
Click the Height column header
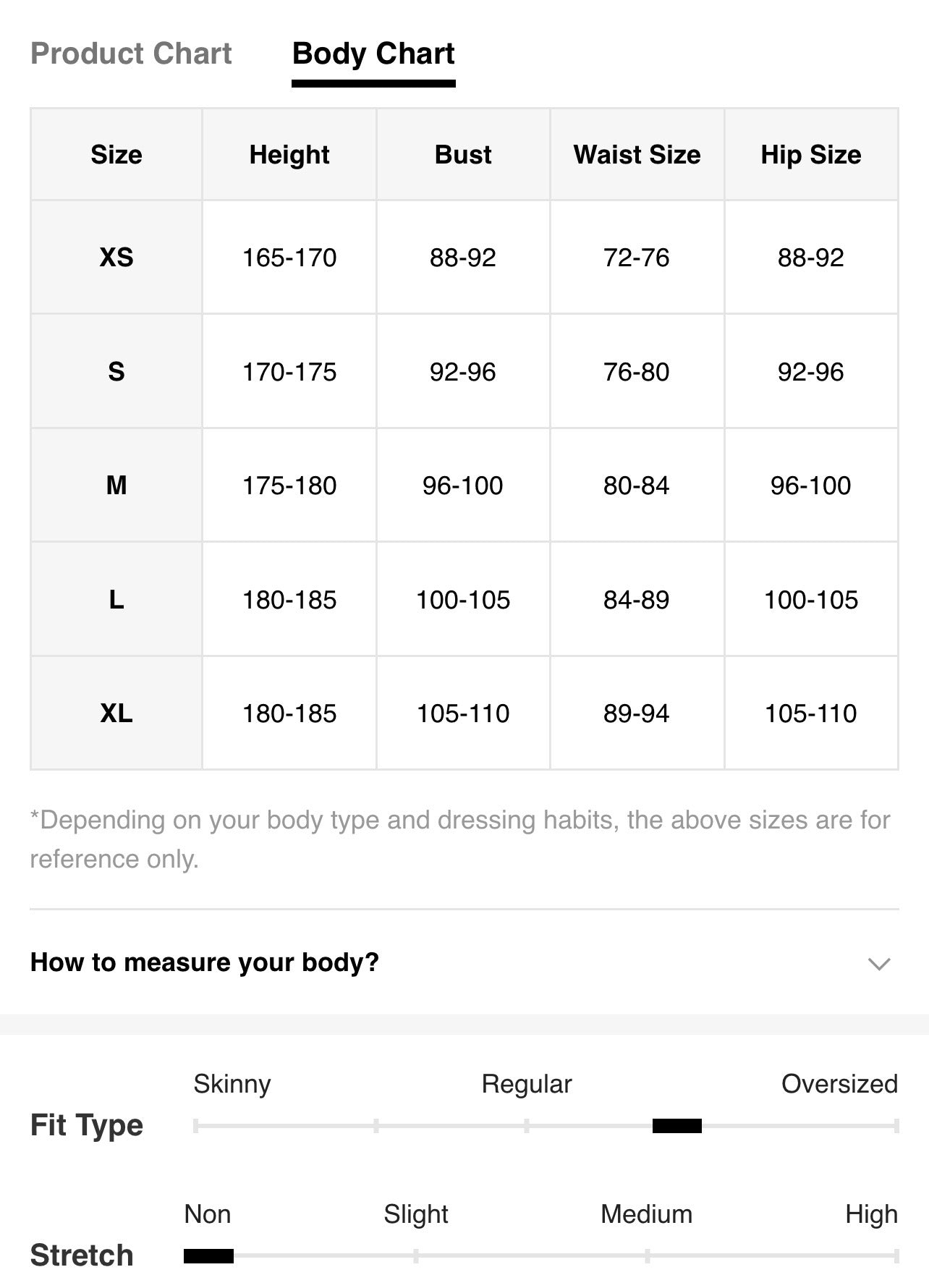point(289,154)
